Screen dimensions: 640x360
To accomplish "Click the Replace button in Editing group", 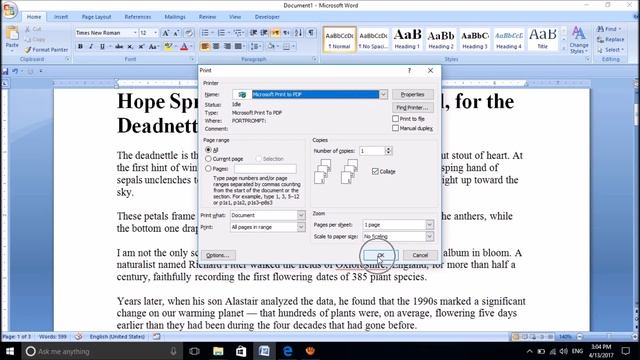I will click(611, 39).
